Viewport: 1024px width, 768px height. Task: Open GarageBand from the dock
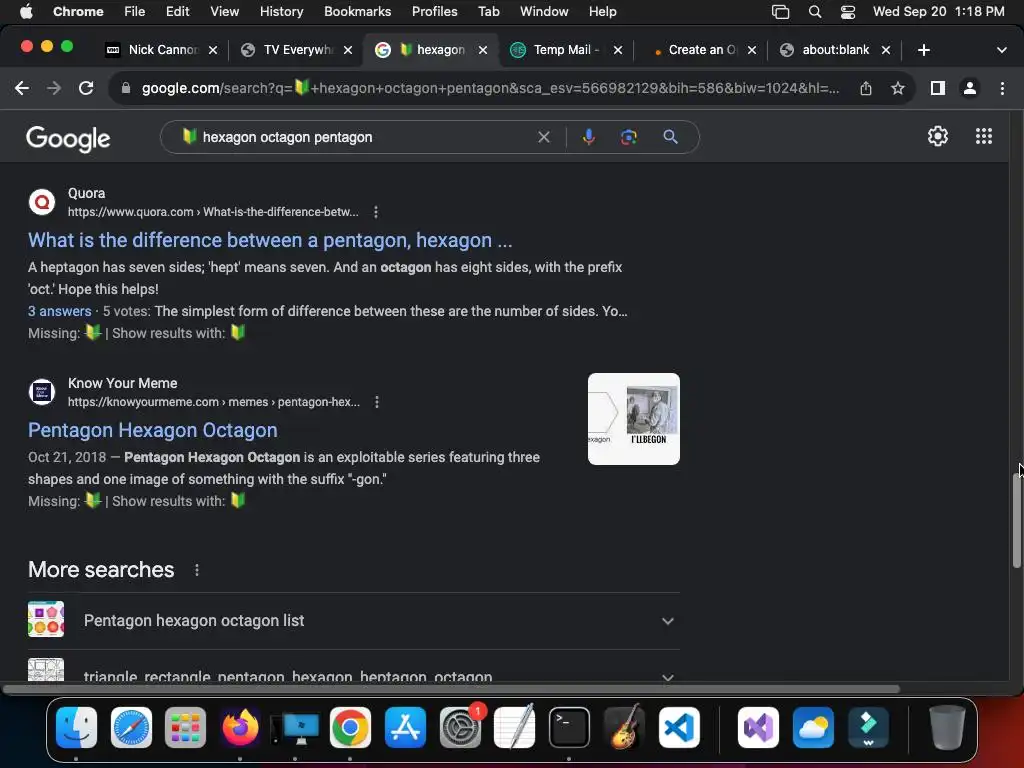(x=624, y=728)
